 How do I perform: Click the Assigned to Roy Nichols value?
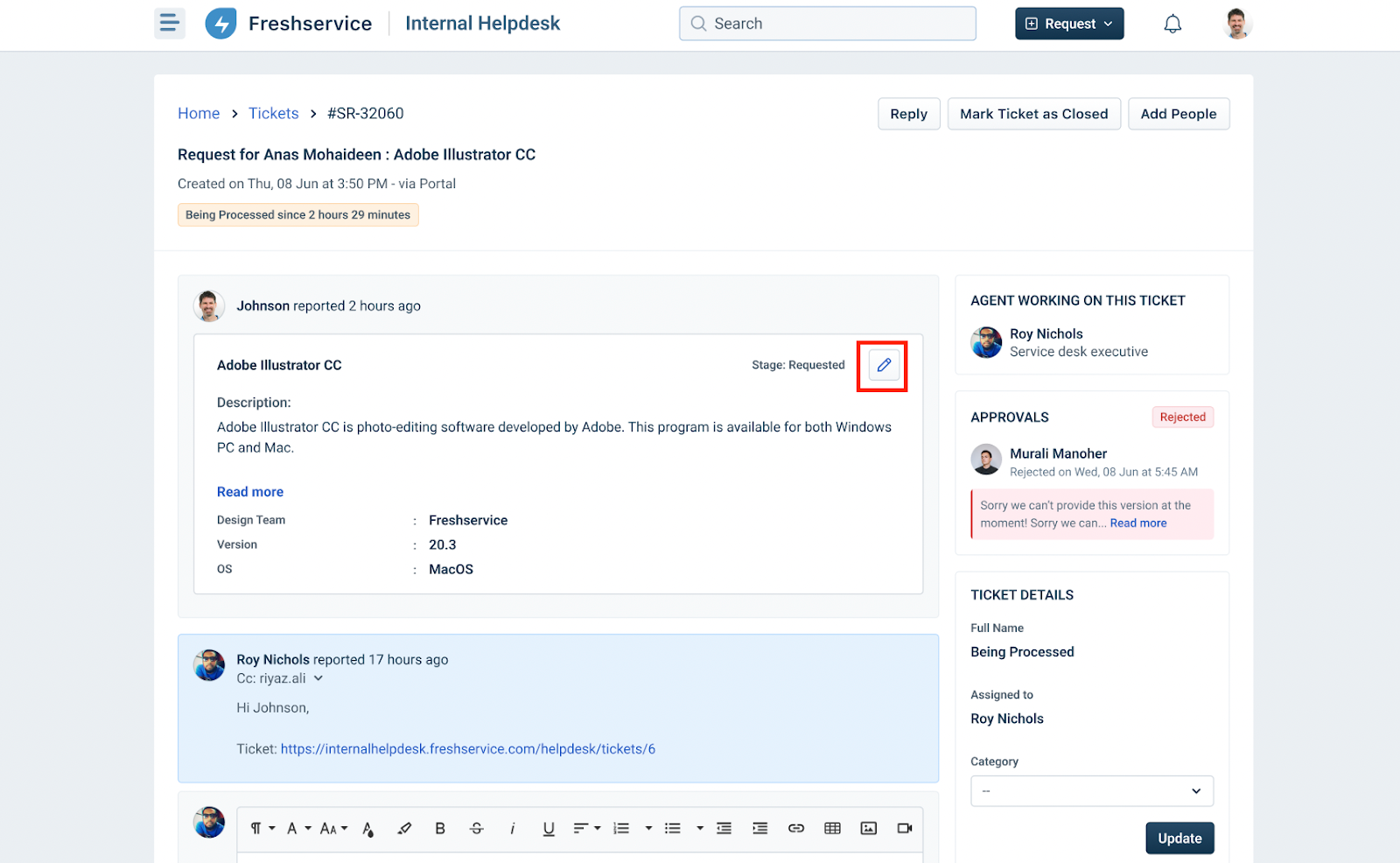coord(1007,719)
